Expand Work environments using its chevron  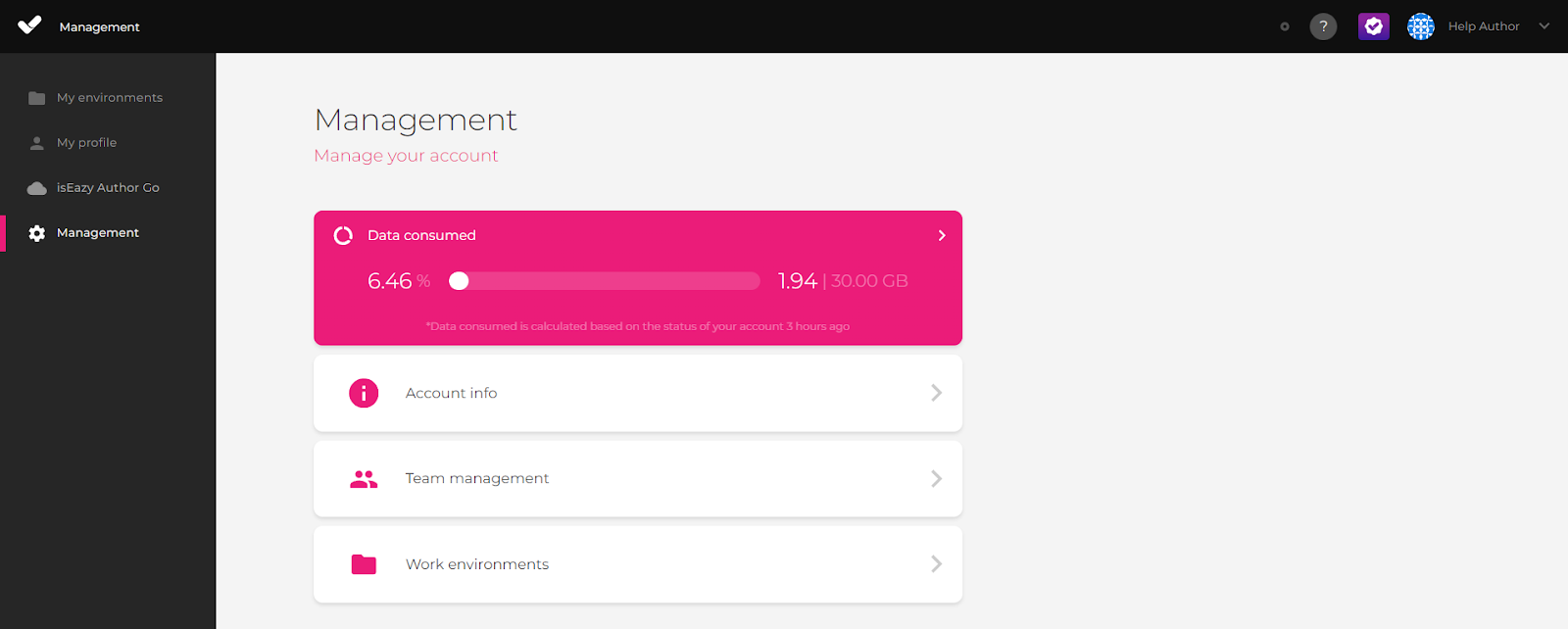(x=936, y=564)
